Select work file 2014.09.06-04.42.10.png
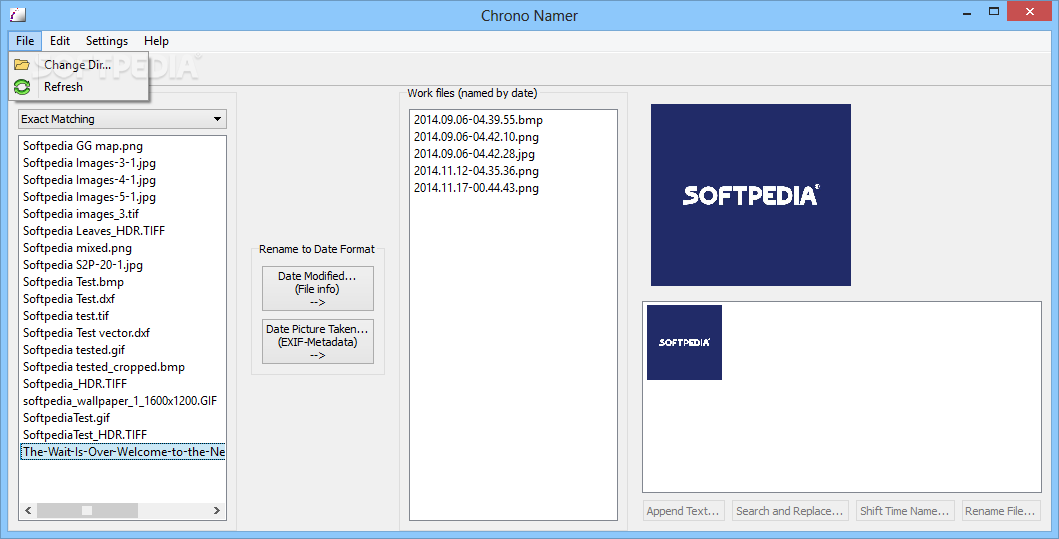Viewport: 1059px width, 539px height. (x=476, y=136)
